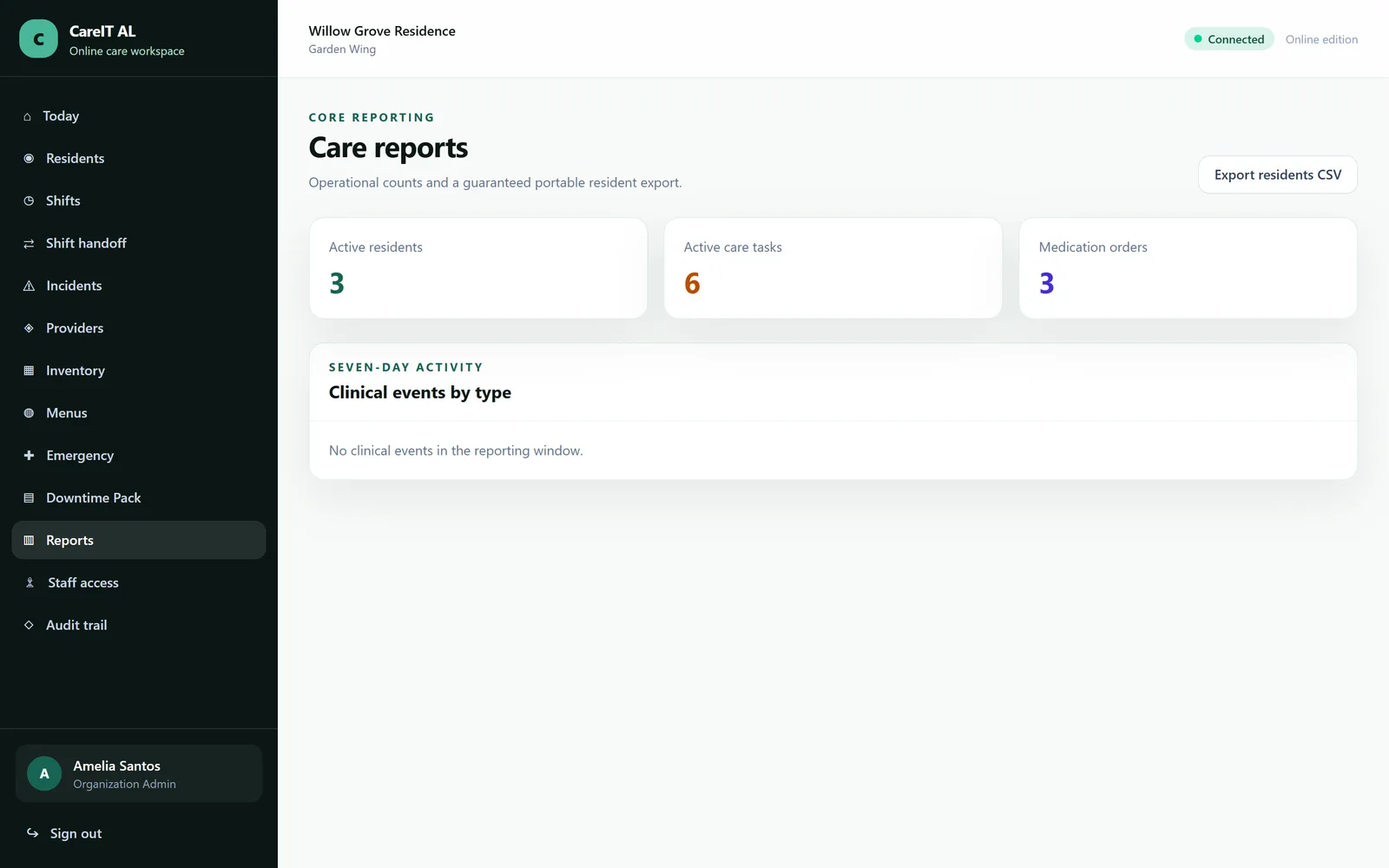The height and width of the screenshot is (868, 1389).
Task: Click Amelia Santos profile name
Action: point(116,766)
